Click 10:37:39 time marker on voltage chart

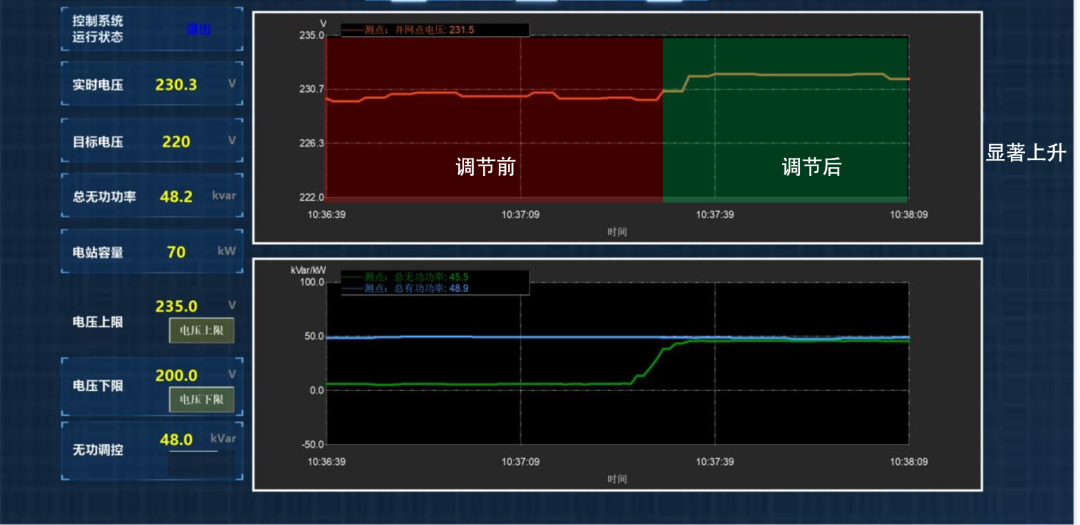714,214
